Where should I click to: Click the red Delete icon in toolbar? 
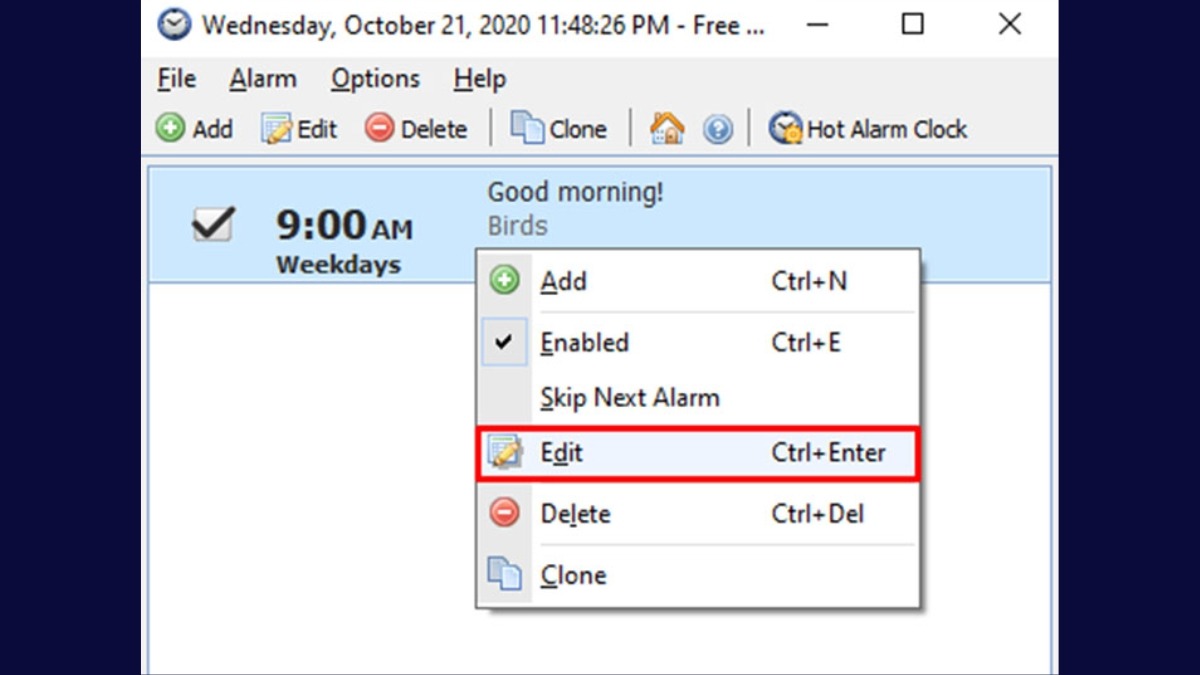(379, 129)
